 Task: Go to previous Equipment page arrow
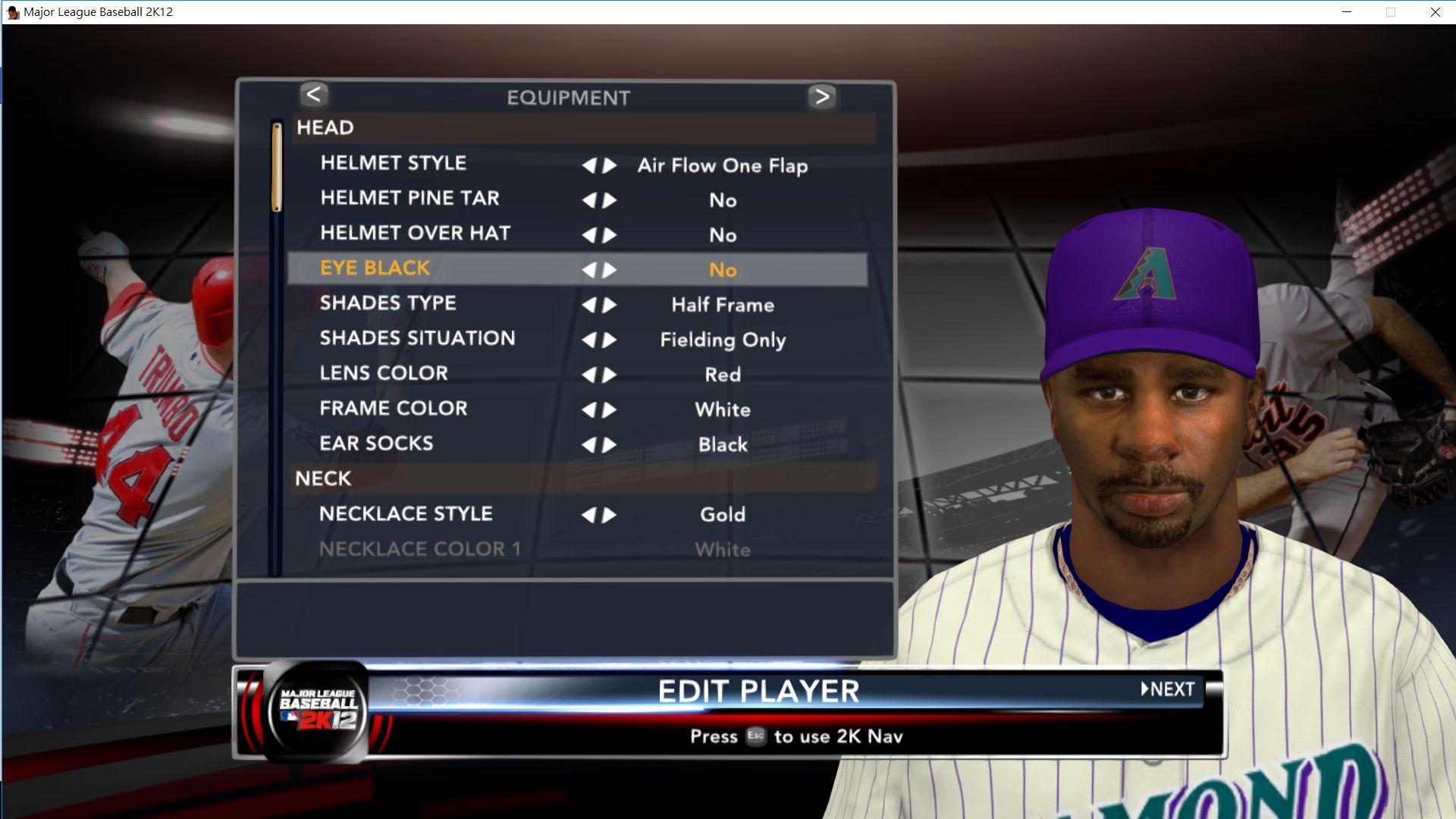point(313,96)
